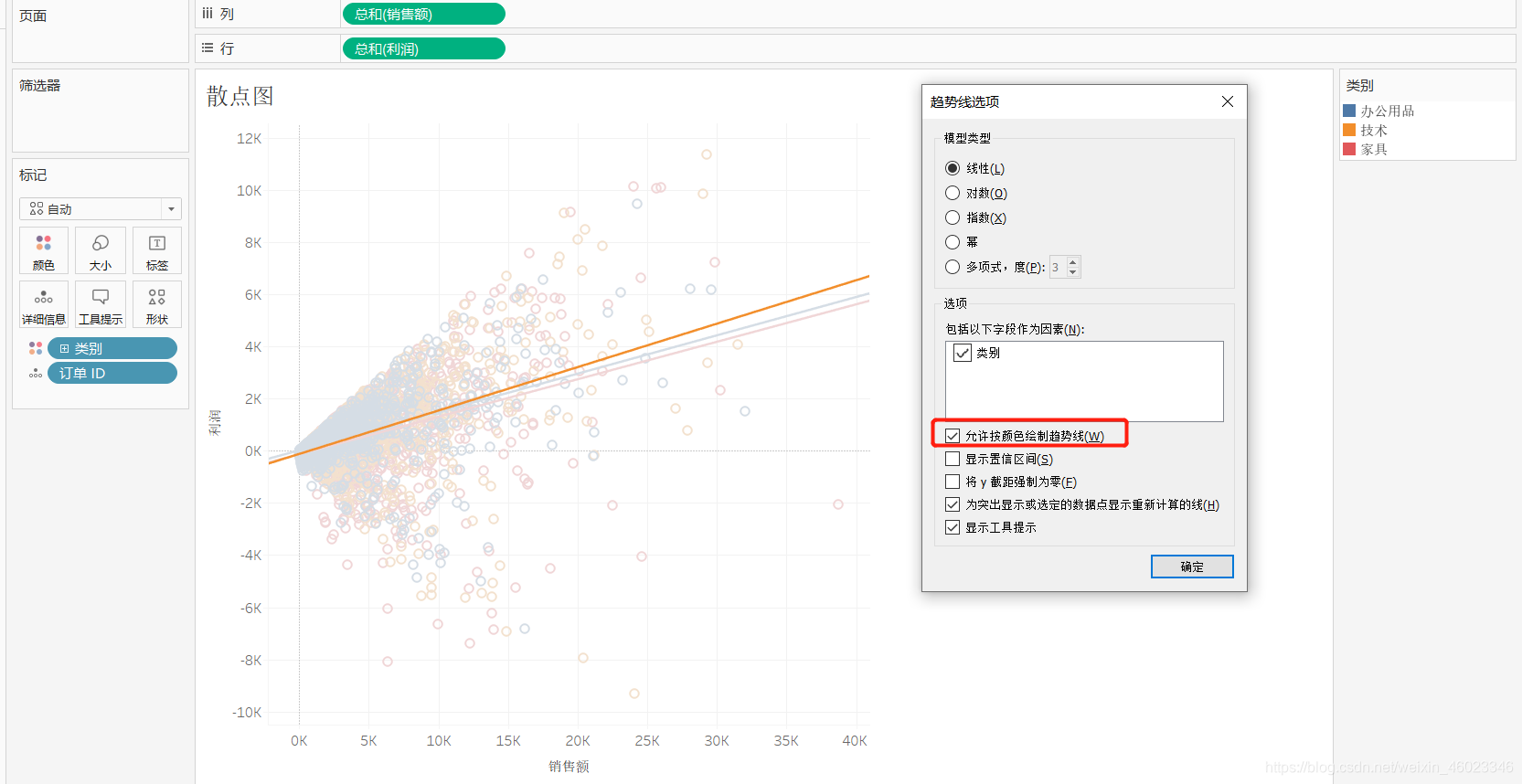The width and height of the screenshot is (1522, 784).
Task: Select the 幂 power model radio button
Action: tap(953, 242)
